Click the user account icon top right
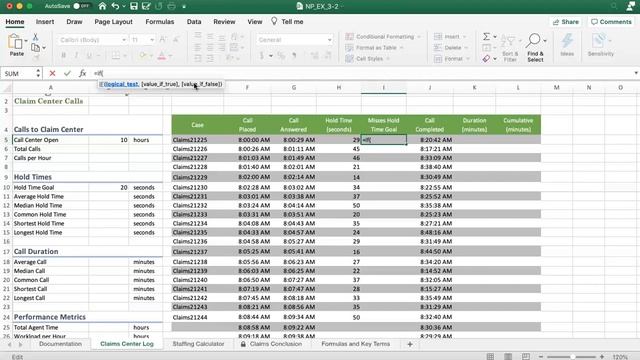The width and height of the screenshot is (640, 360). point(630,6)
